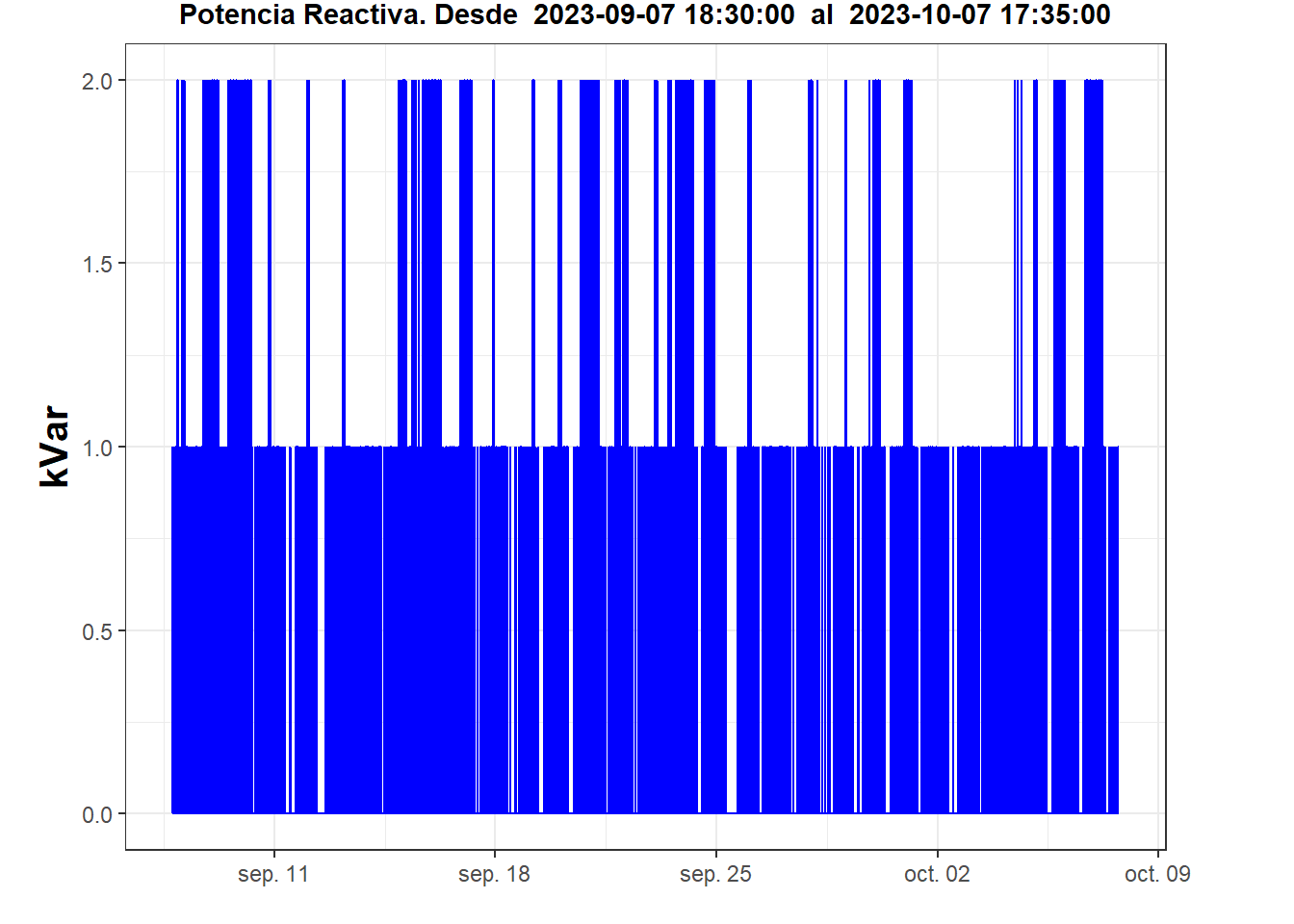Select the kVar y-axis label

click(55, 447)
